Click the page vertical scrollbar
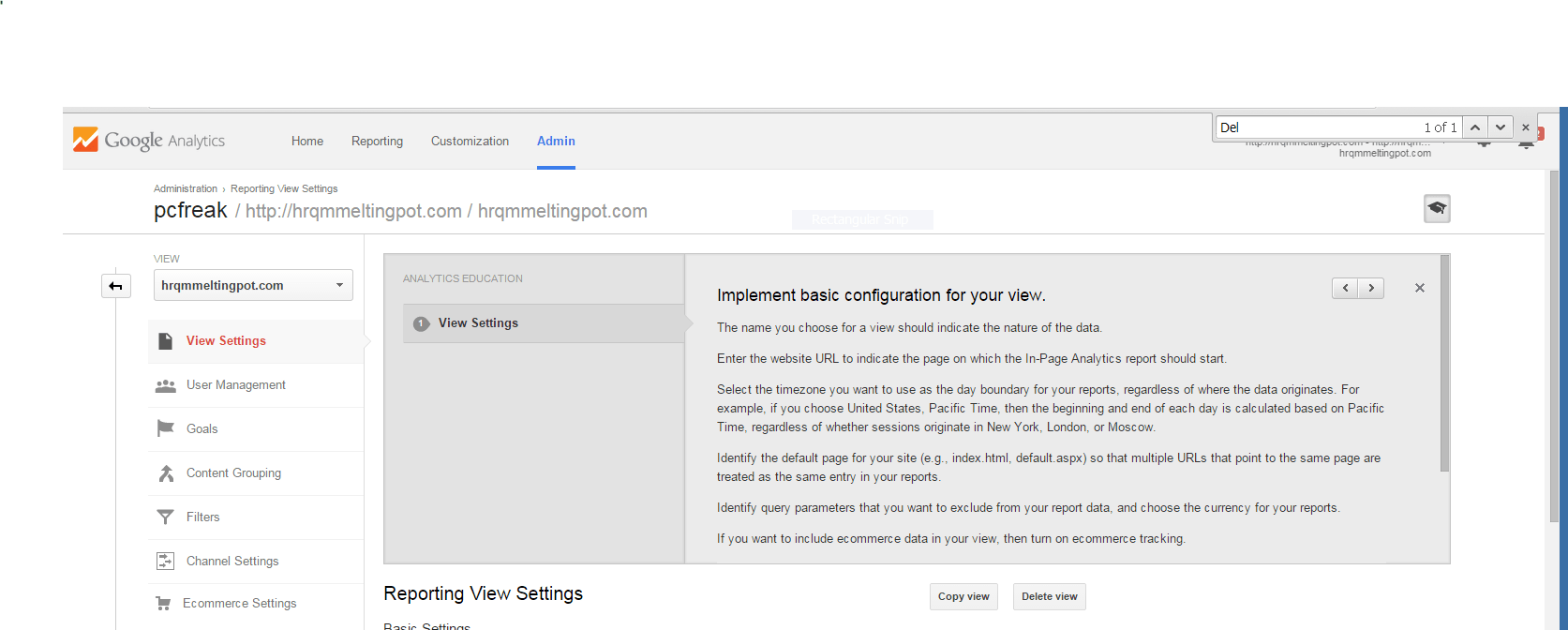The image size is (1568, 630). [1554, 347]
